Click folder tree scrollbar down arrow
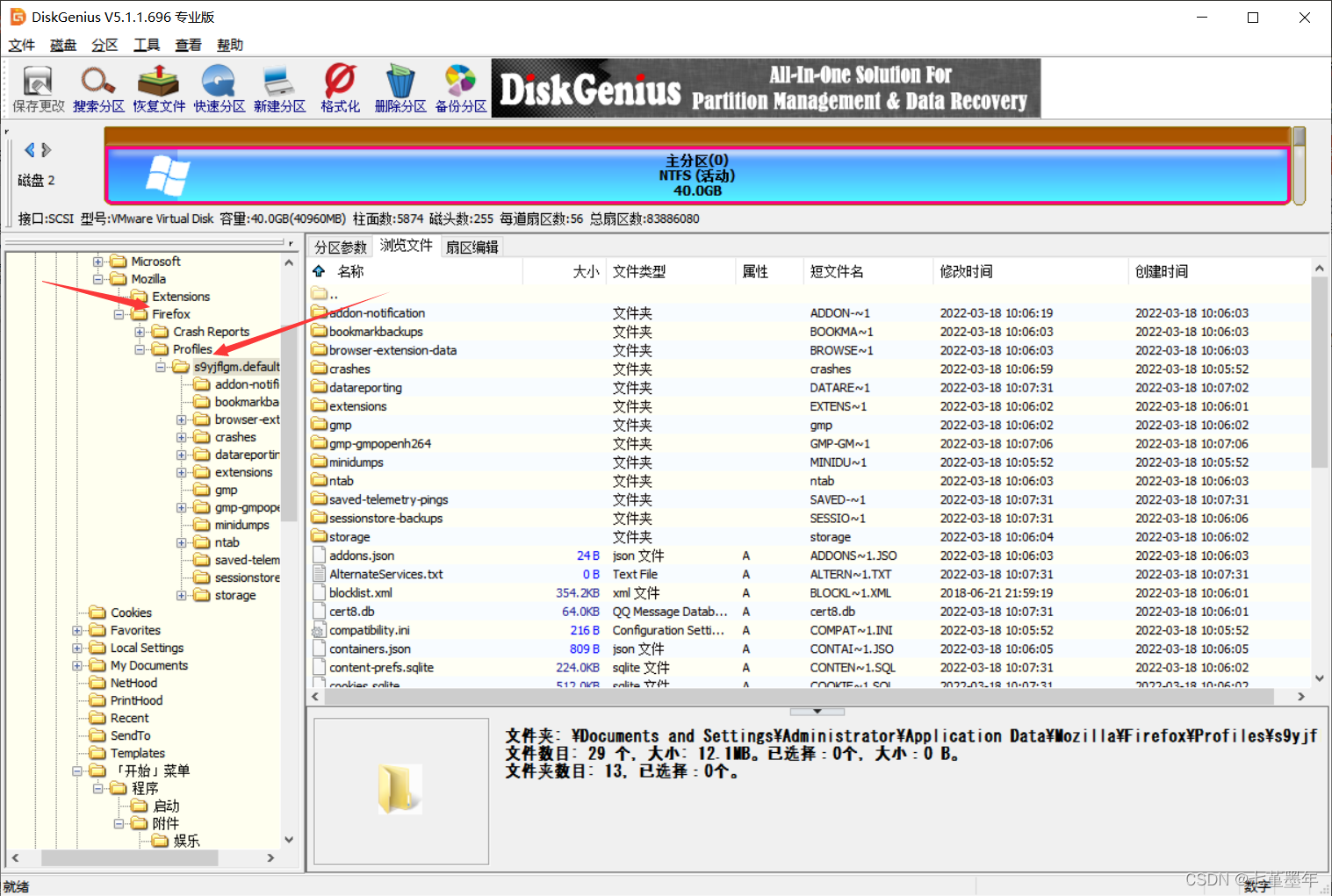Viewport: 1332px width, 896px height. pos(289,840)
